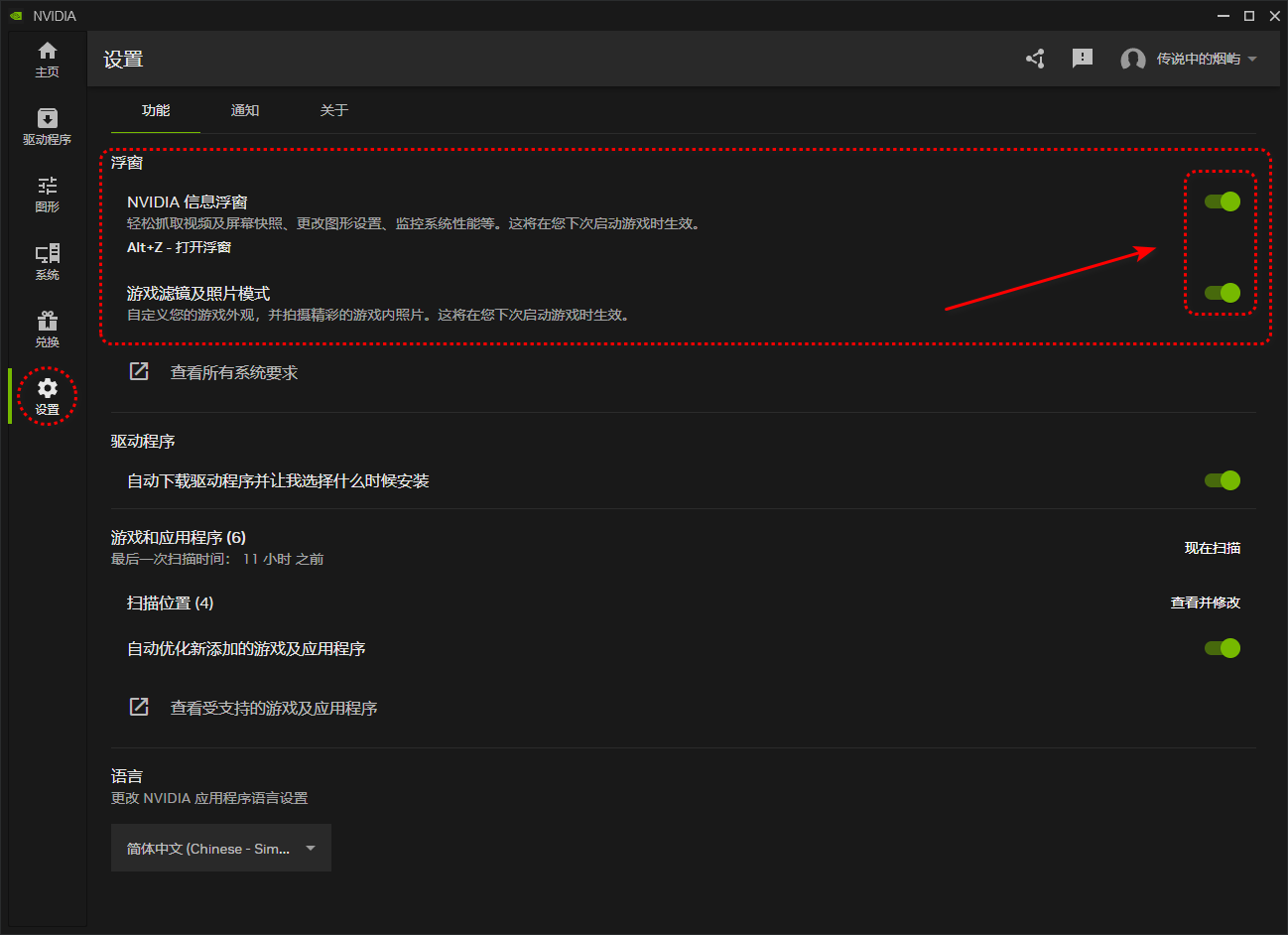This screenshot has height=935, width=1288.
Task: Click the Alt+Z - 打开浮窗 shortcut text
Action: click(179, 247)
